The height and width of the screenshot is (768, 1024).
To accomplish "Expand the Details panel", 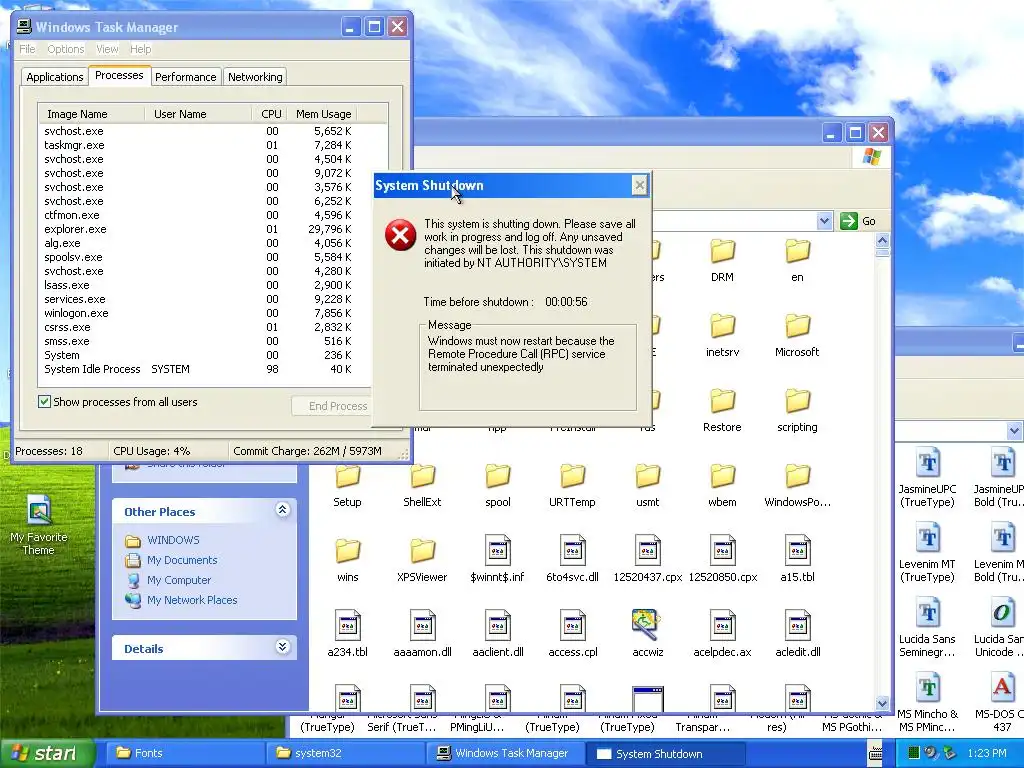I will tap(282, 647).
